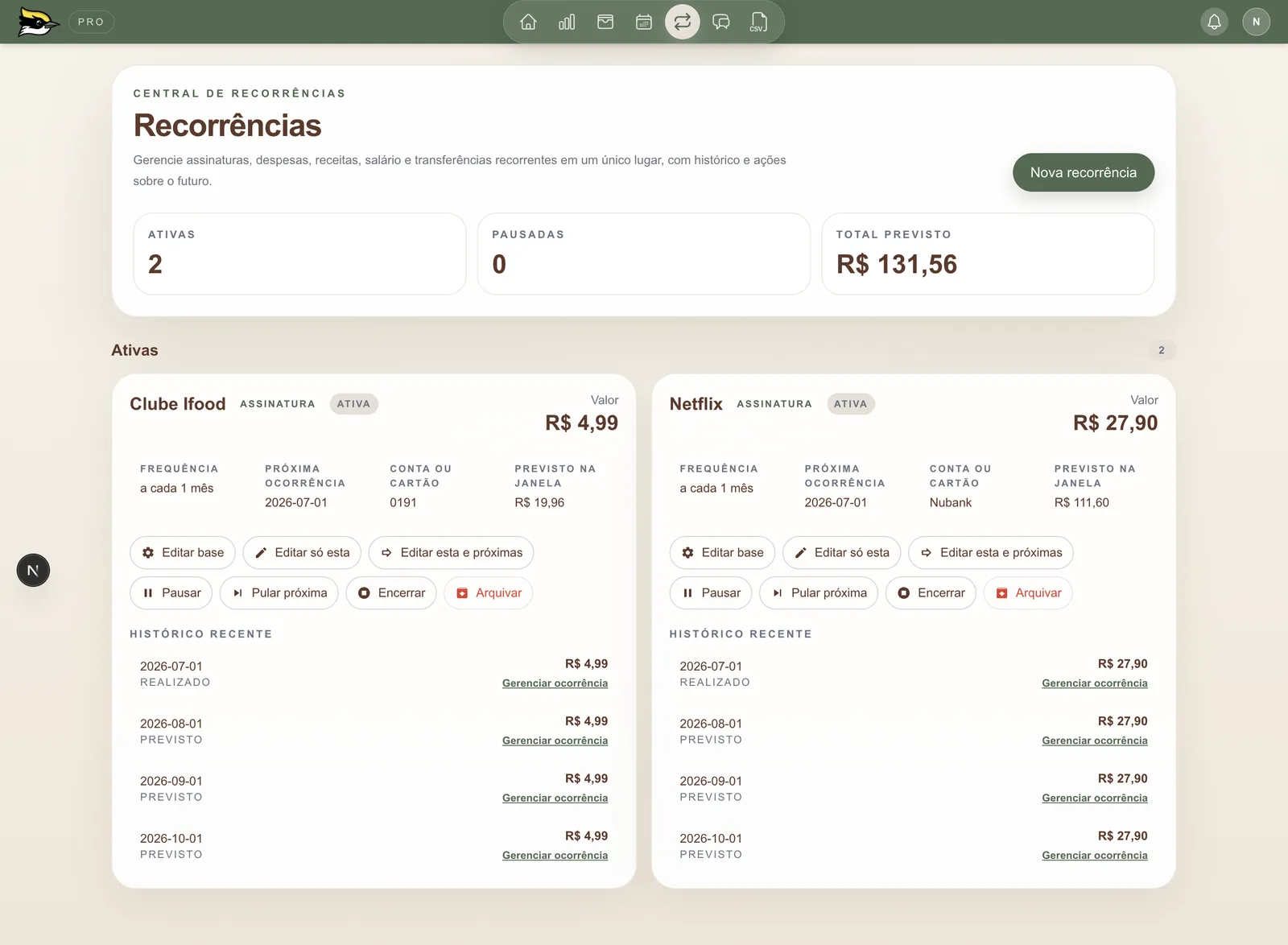
Task: Click the Netflix card title
Action: coord(696,404)
